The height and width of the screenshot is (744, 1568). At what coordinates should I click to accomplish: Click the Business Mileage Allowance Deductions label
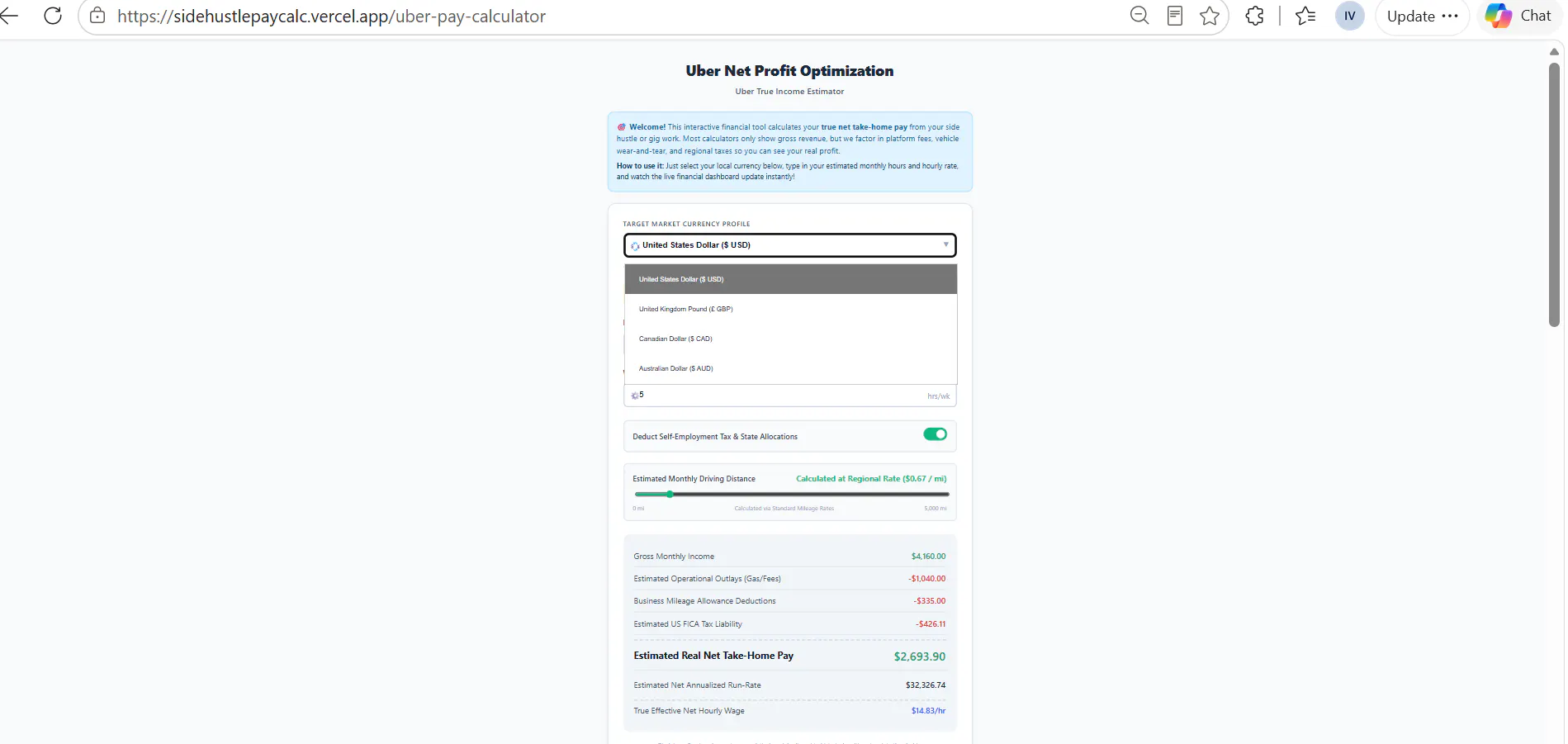704,601
